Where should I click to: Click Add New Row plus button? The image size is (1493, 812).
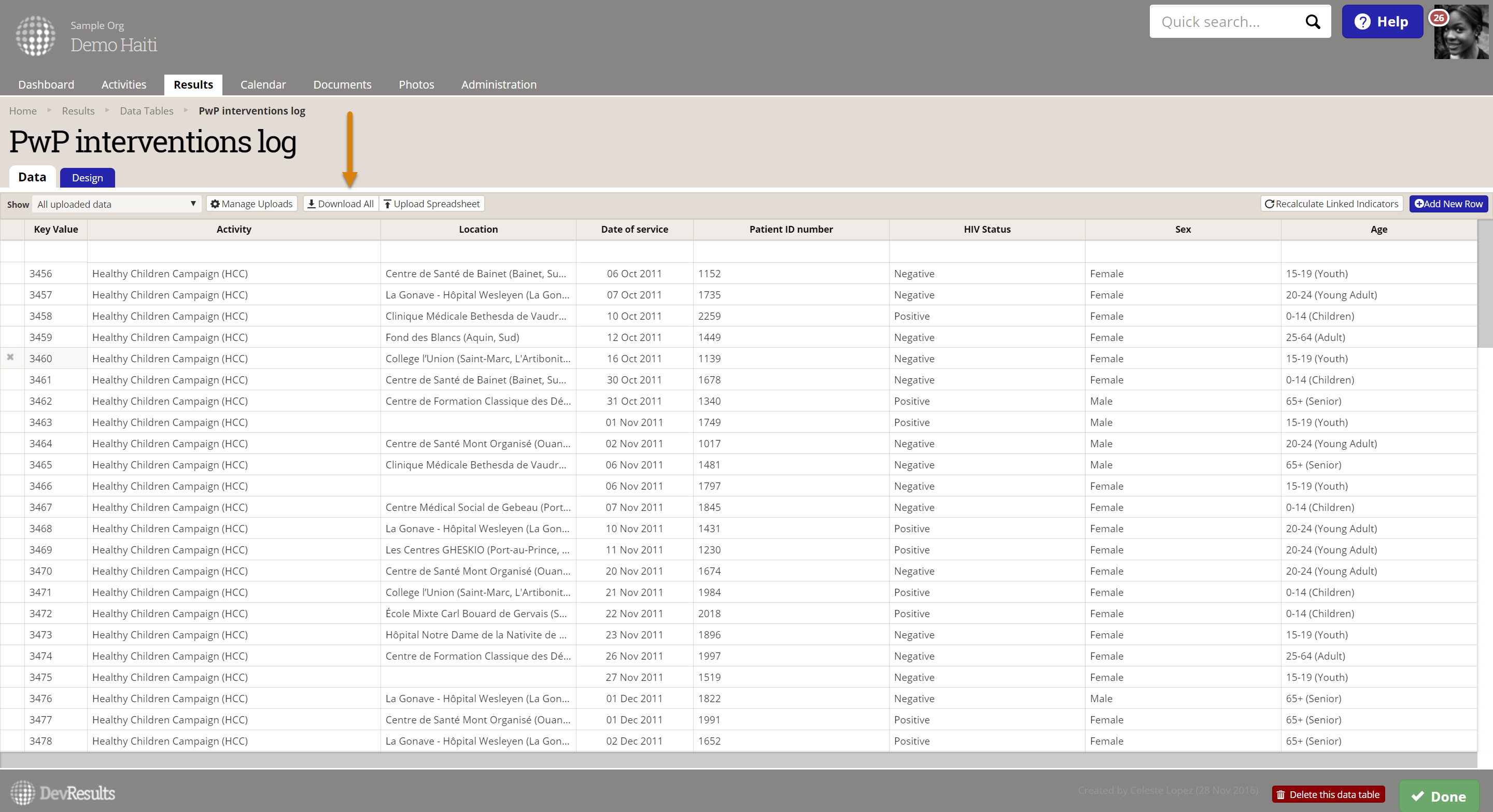(x=1448, y=204)
